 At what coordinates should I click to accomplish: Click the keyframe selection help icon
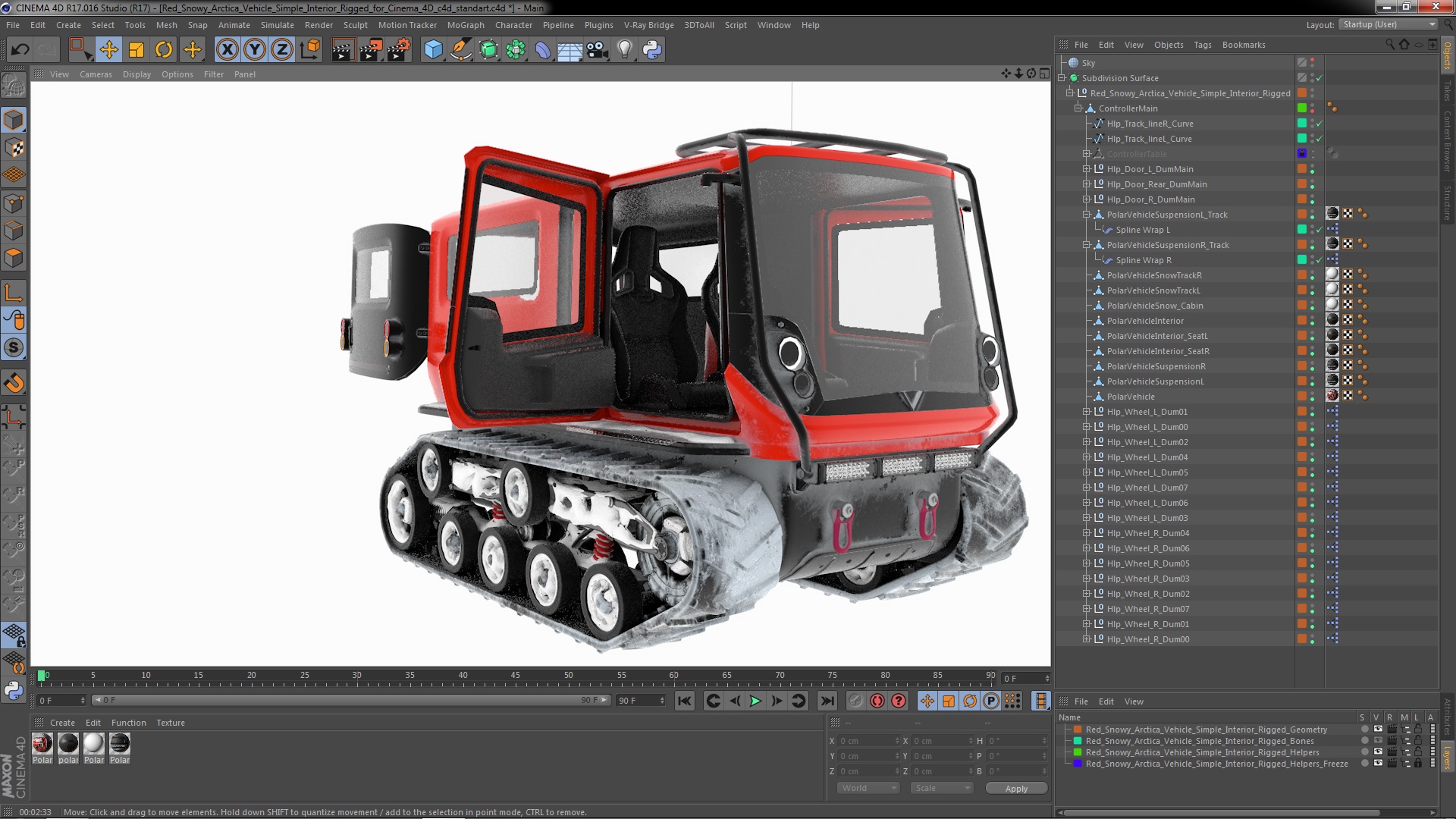click(x=899, y=701)
